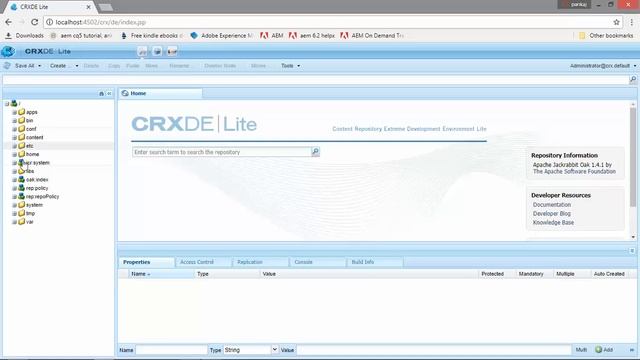Click the magnifier icon beside the path bar

tap(633, 79)
